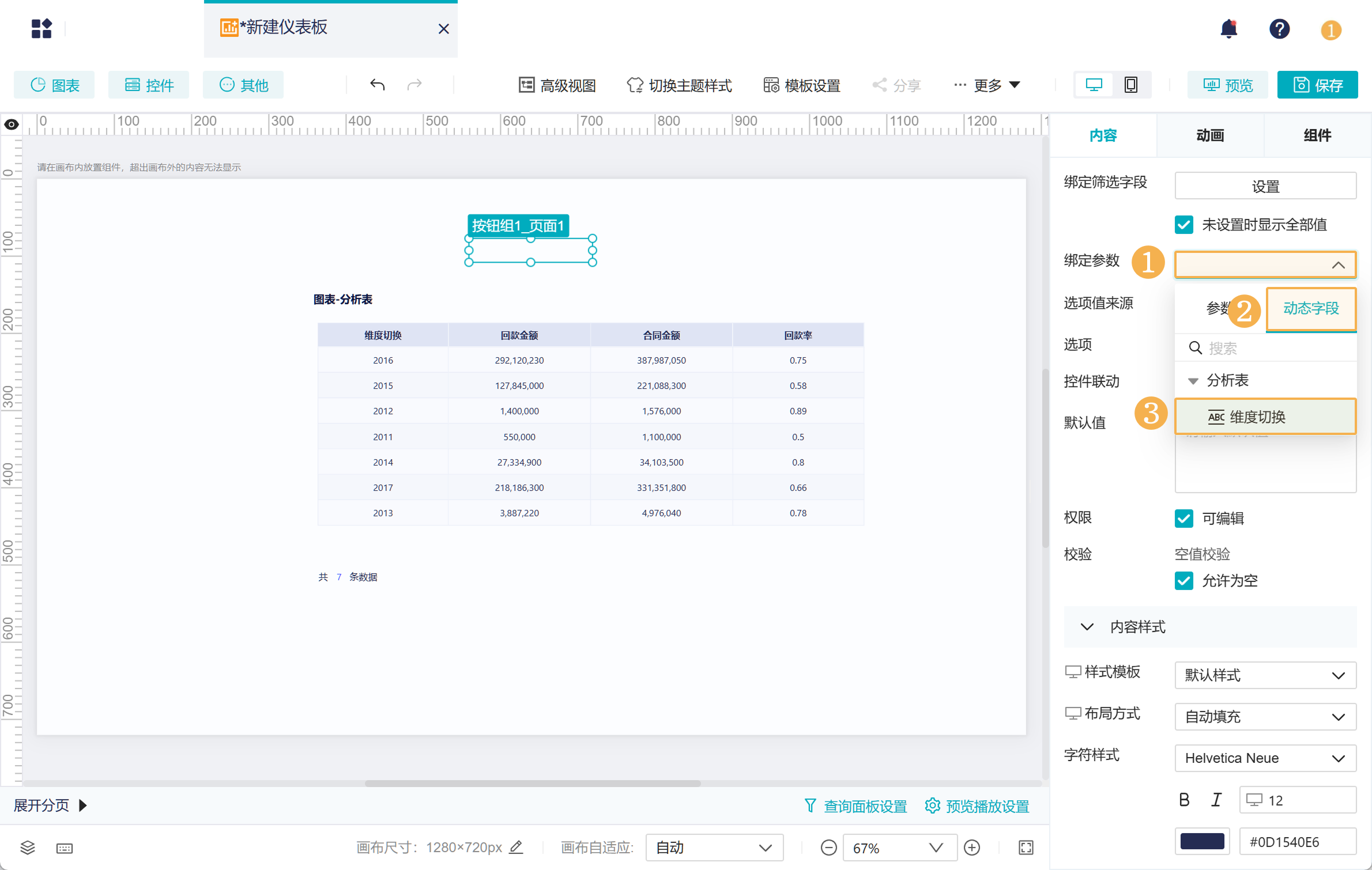Viewport: 1372px width, 870px height.
Task: Open 查询面板设置 query panel settings
Action: (855, 806)
